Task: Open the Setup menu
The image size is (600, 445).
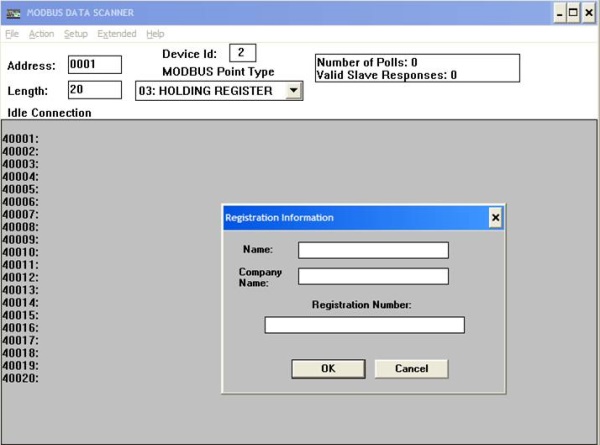Action: [x=76, y=34]
